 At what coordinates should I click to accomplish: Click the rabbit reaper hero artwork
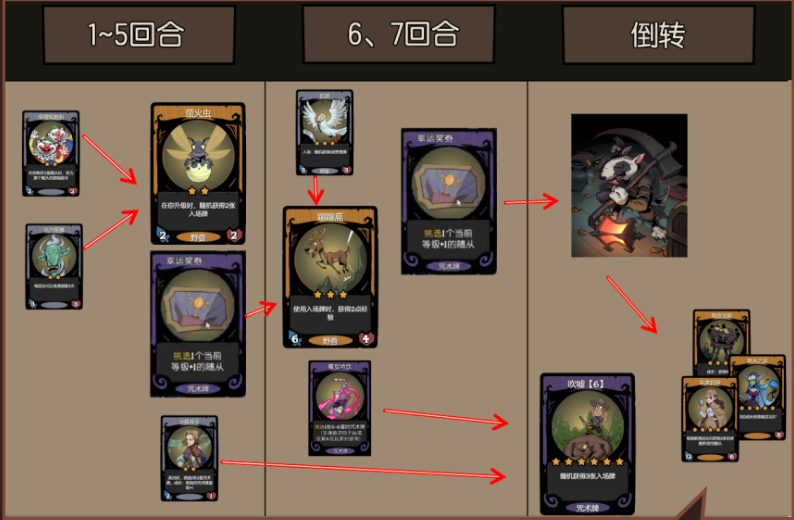pos(629,185)
